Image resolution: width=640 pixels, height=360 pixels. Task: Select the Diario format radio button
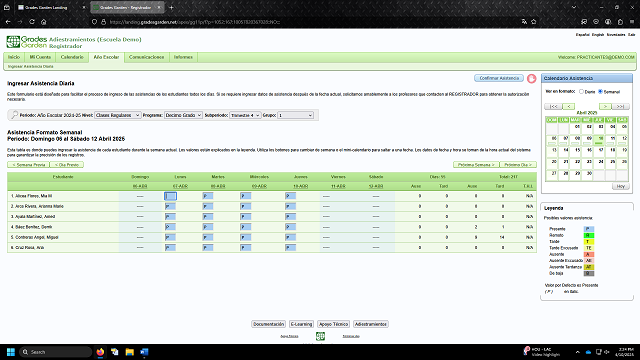pos(581,91)
